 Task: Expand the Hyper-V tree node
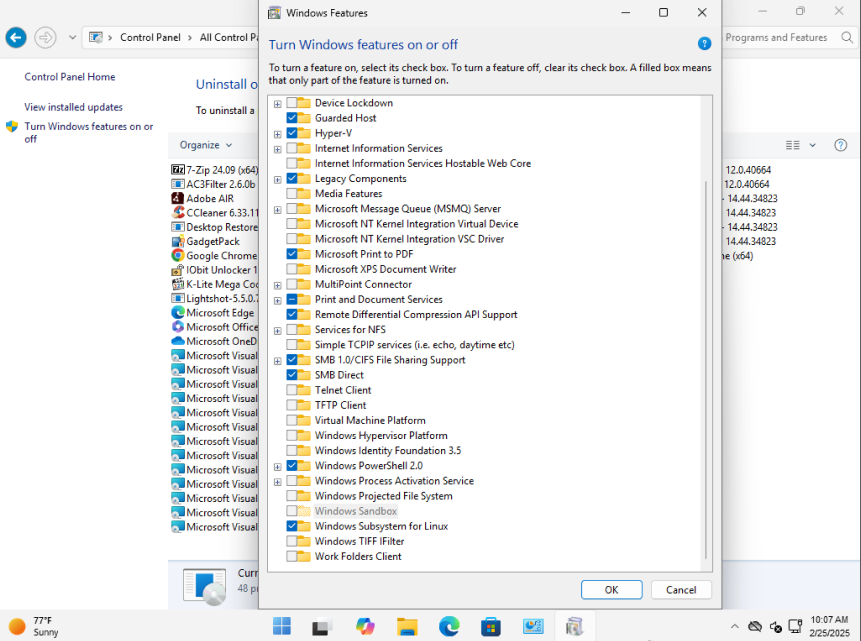click(278, 134)
